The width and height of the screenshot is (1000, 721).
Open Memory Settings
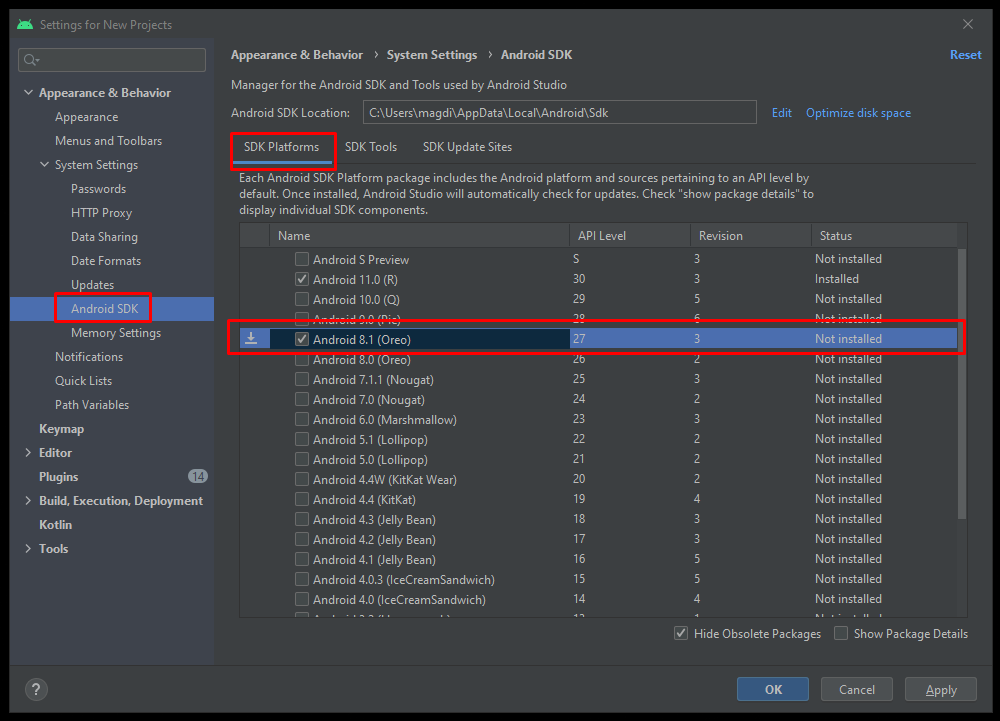tap(116, 333)
